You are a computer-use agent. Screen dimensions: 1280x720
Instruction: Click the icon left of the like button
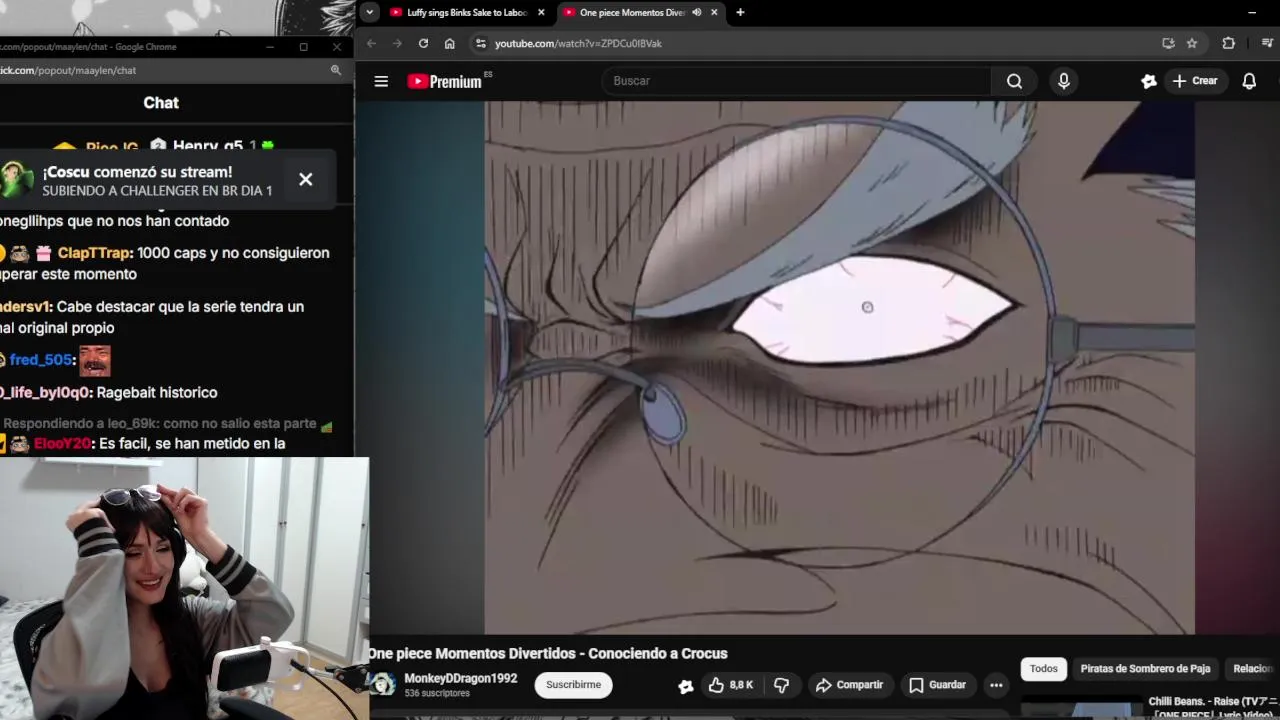[x=685, y=686]
